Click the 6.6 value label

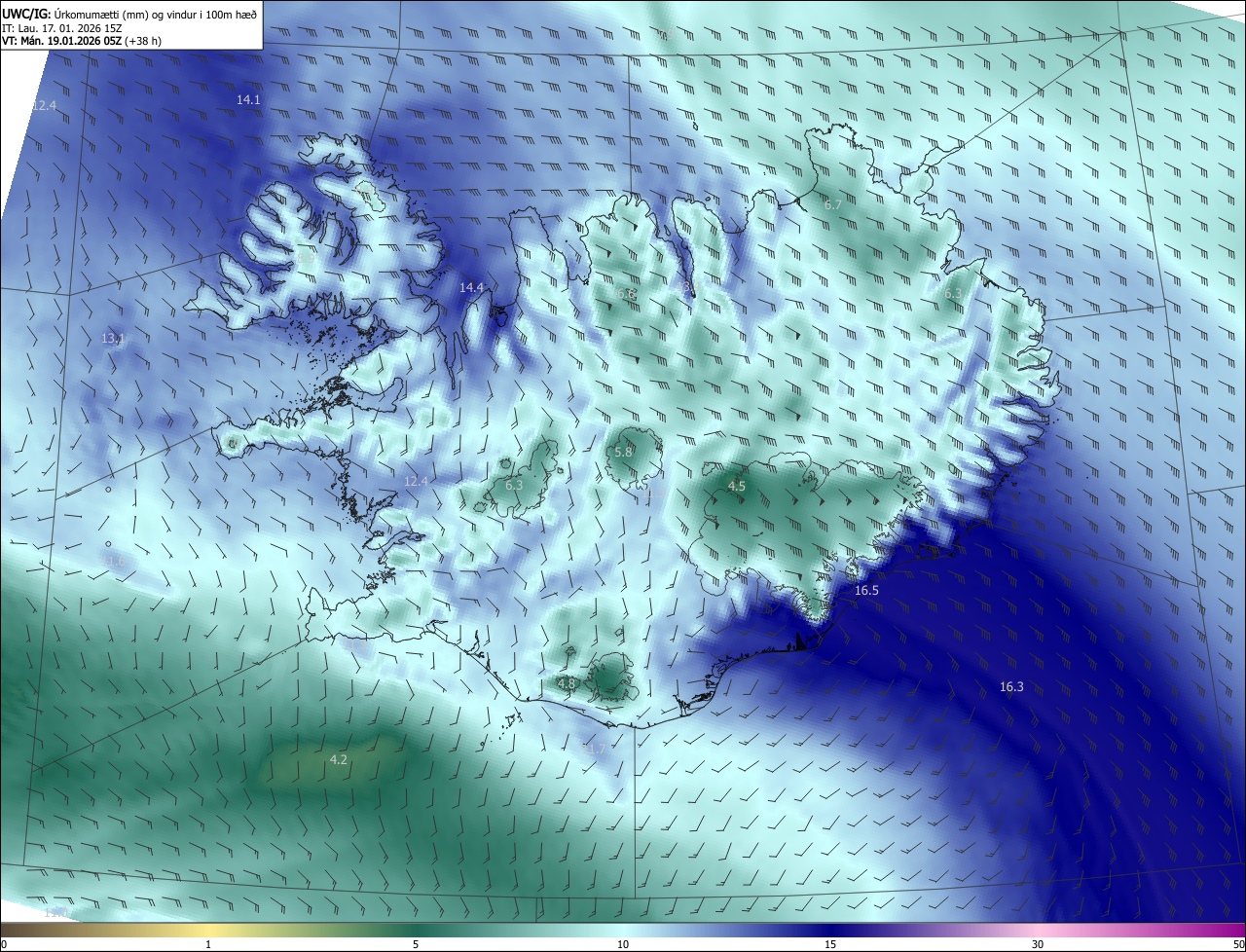coord(626,294)
